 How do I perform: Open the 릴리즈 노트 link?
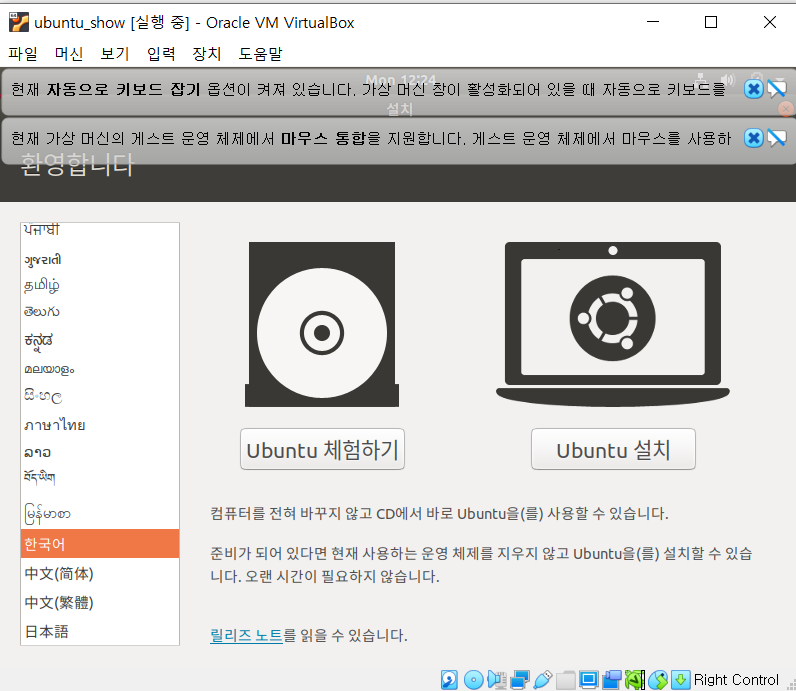(x=246, y=635)
